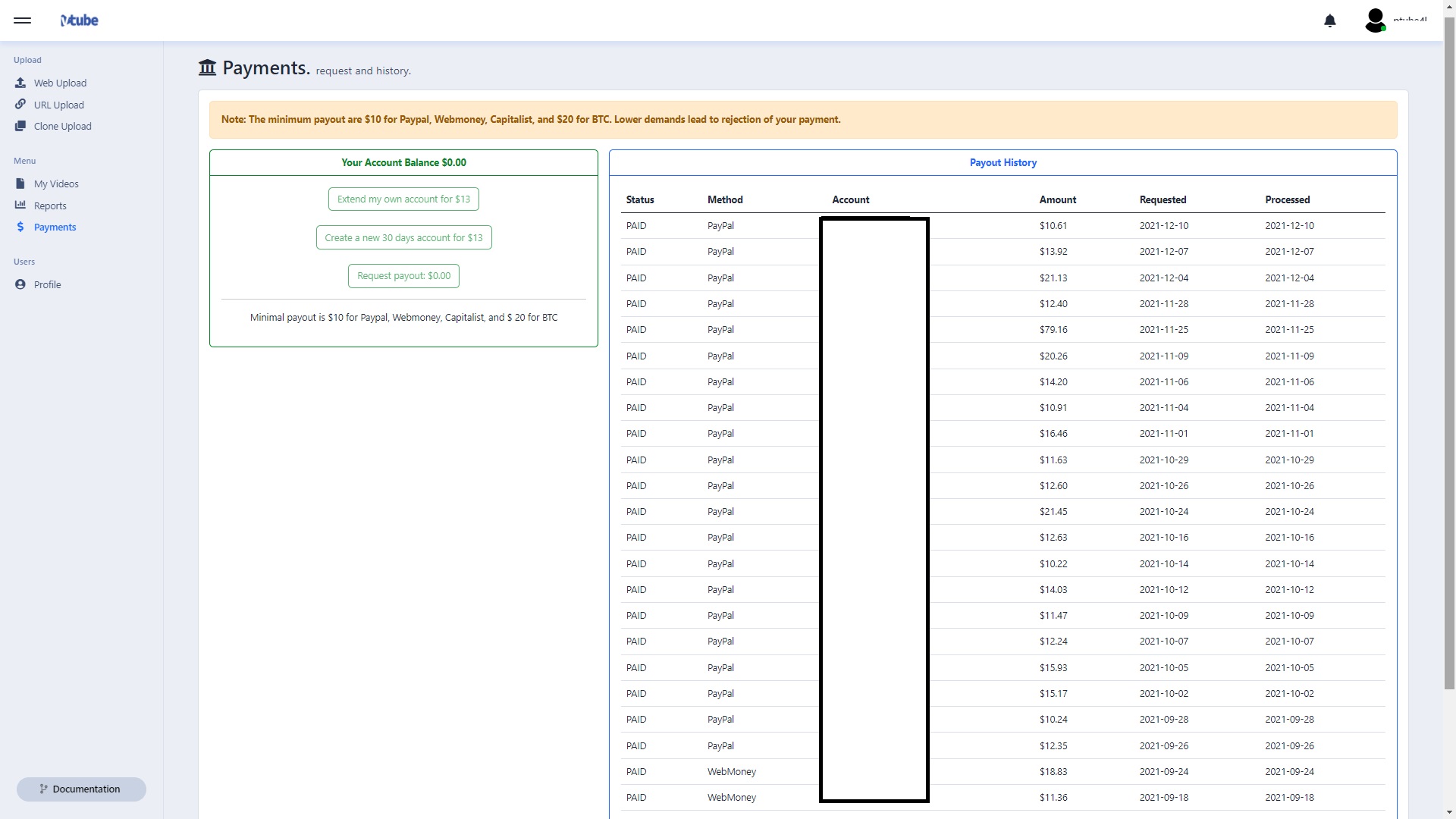The width and height of the screenshot is (1456, 819).
Task: Toggle the hamburger sidebar menu
Action: pyautogui.click(x=23, y=20)
